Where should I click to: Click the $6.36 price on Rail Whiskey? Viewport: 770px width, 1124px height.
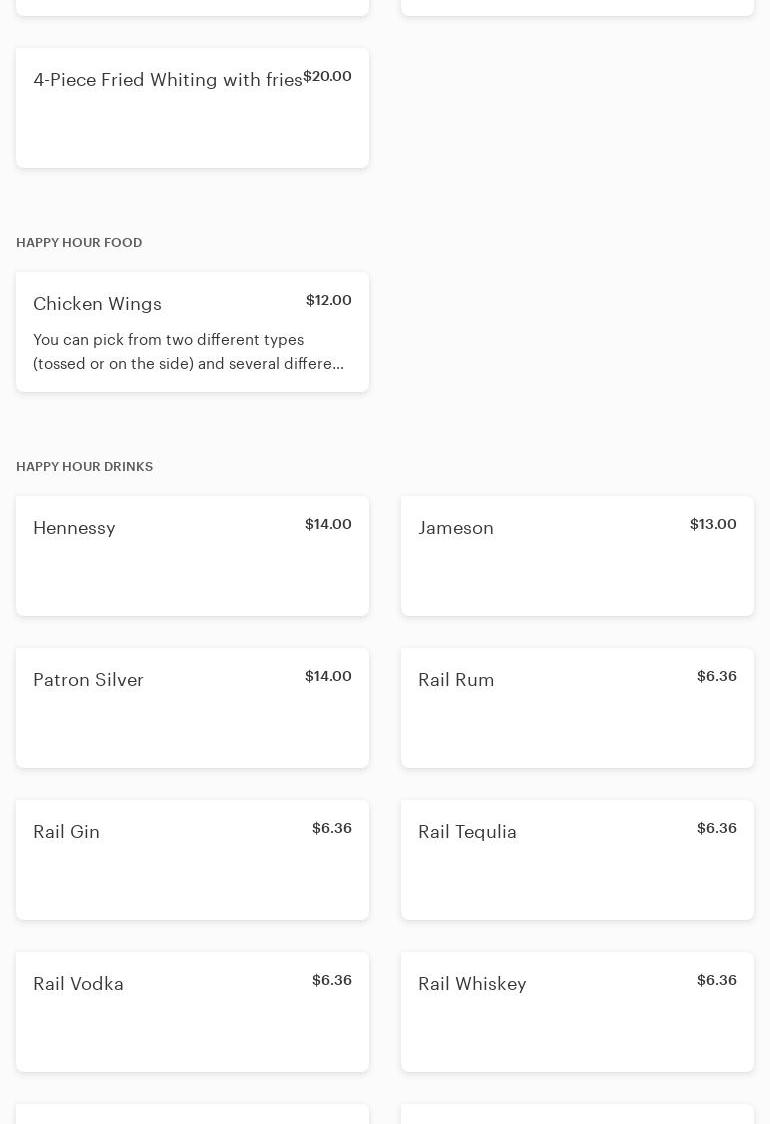[x=716, y=980]
